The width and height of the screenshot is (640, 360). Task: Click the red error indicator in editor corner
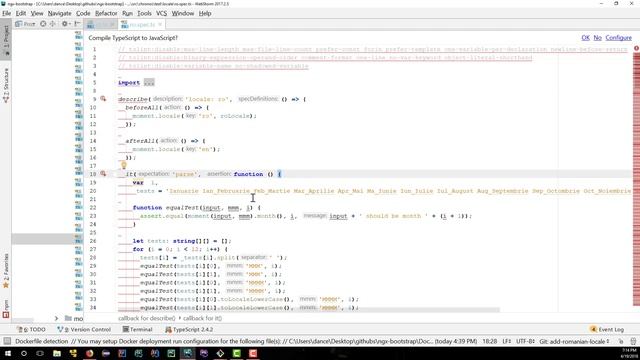636,48
